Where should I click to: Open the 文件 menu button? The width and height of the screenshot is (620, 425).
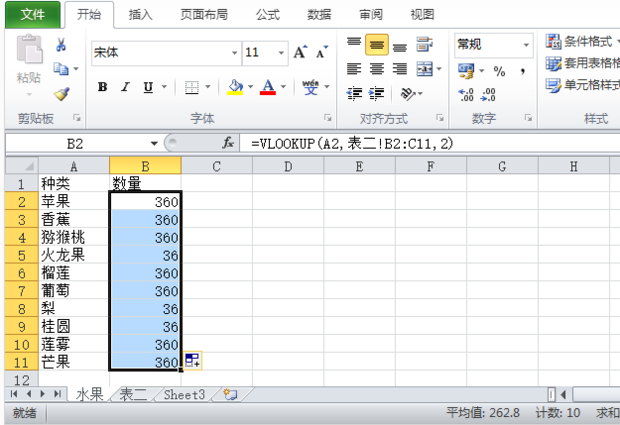pyautogui.click(x=33, y=15)
